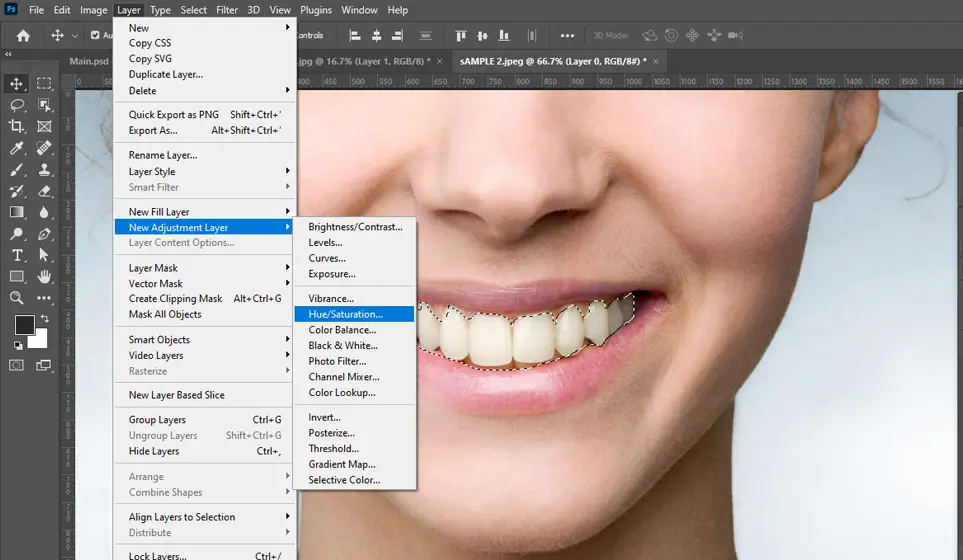The width and height of the screenshot is (963, 560).
Task: Open Move tool preset picker arrow
Action: pyautogui.click(x=74, y=36)
